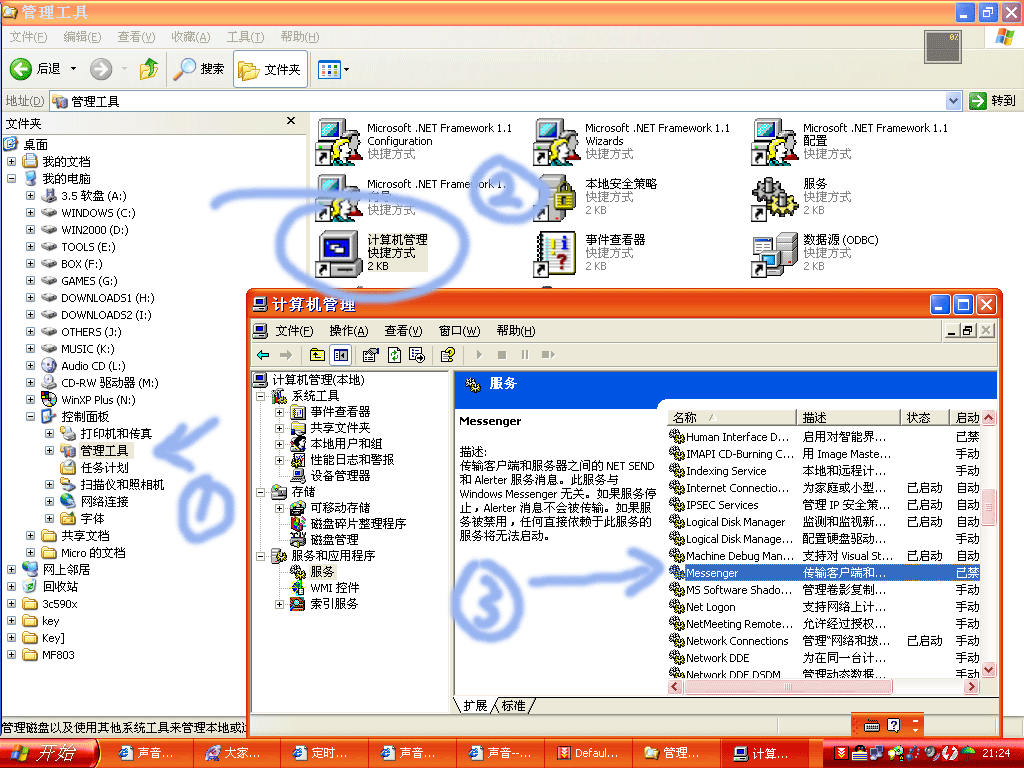The width and height of the screenshot is (1024, 768).
Task: Sort services by the 名称 column header
Action: (x=732, y=417)
